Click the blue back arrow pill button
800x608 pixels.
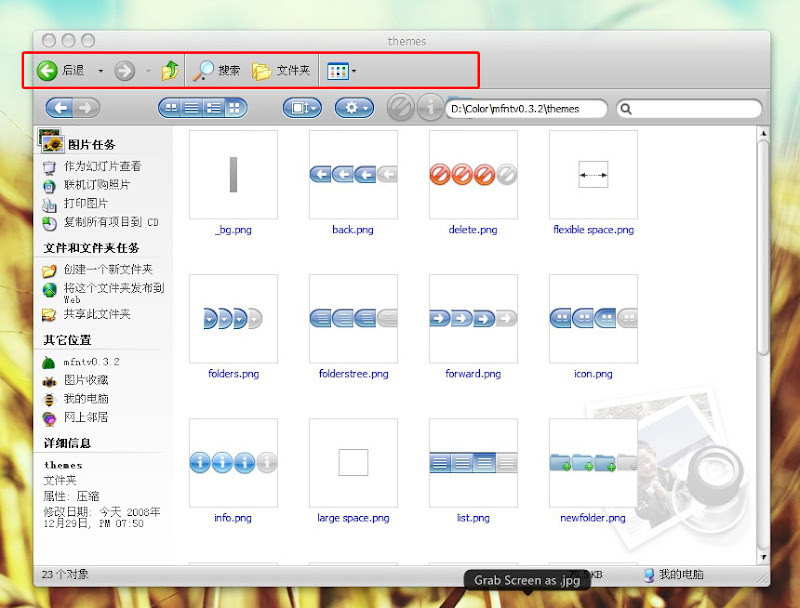click(x=60, y=108)
